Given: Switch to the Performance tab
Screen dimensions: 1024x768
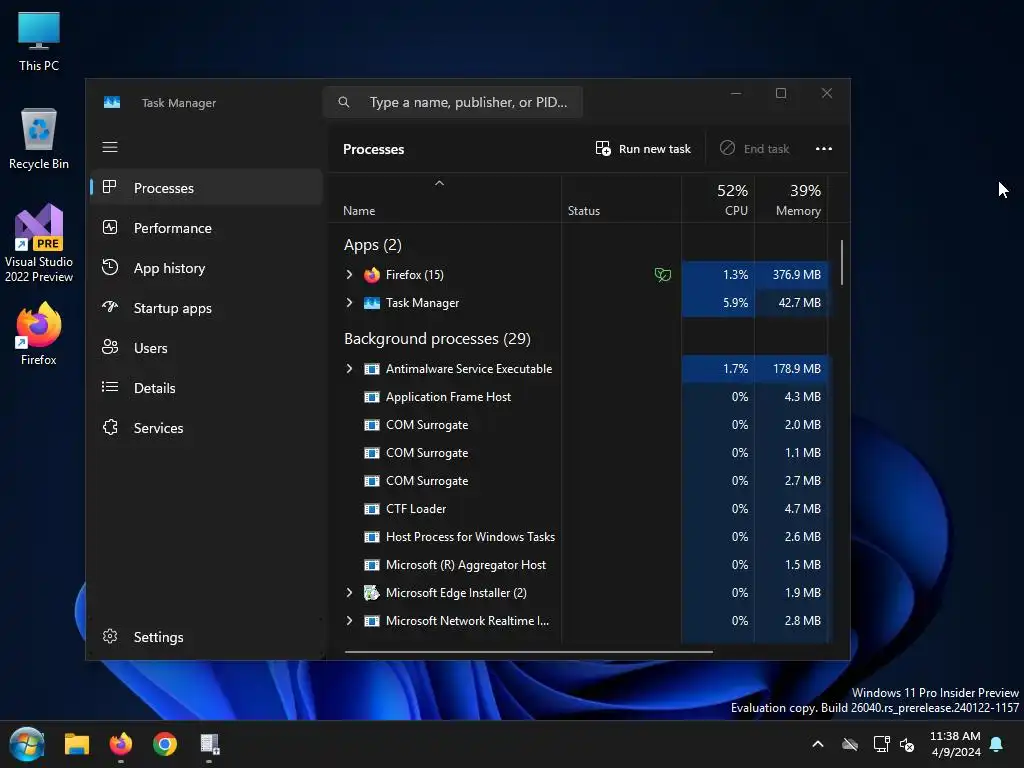Looking at the screenshot, I should point(206,228).
